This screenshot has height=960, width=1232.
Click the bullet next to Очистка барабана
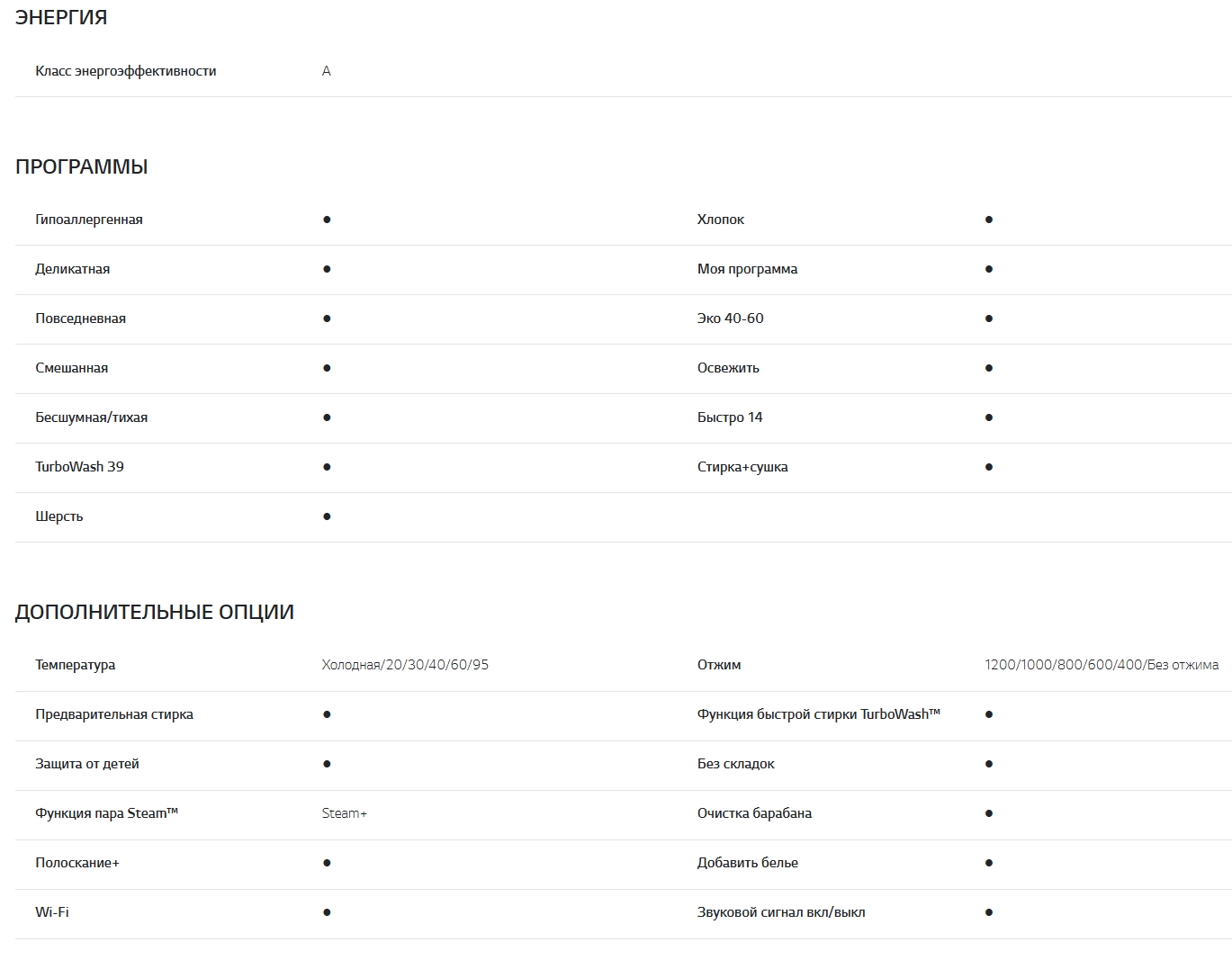pyautogui.click(x=989, y=813)
